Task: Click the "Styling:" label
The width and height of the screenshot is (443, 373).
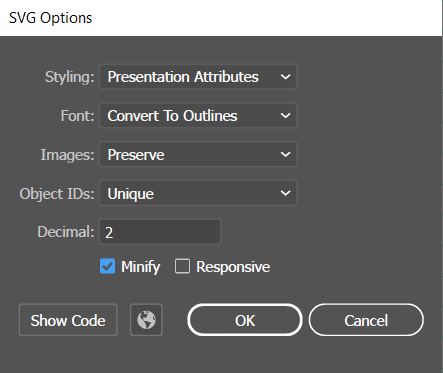Action: (70, 77)
